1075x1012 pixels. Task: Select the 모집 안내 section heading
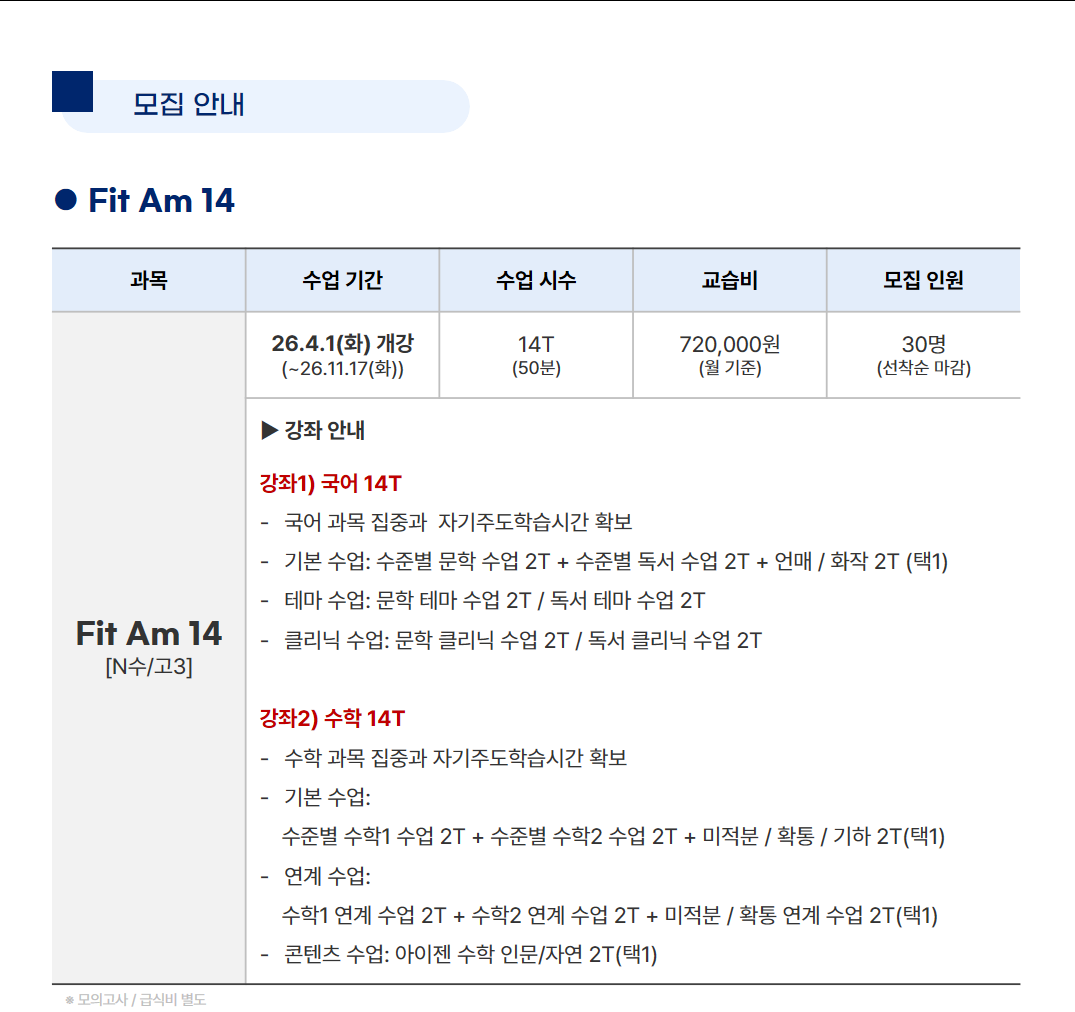click(189, 105)
